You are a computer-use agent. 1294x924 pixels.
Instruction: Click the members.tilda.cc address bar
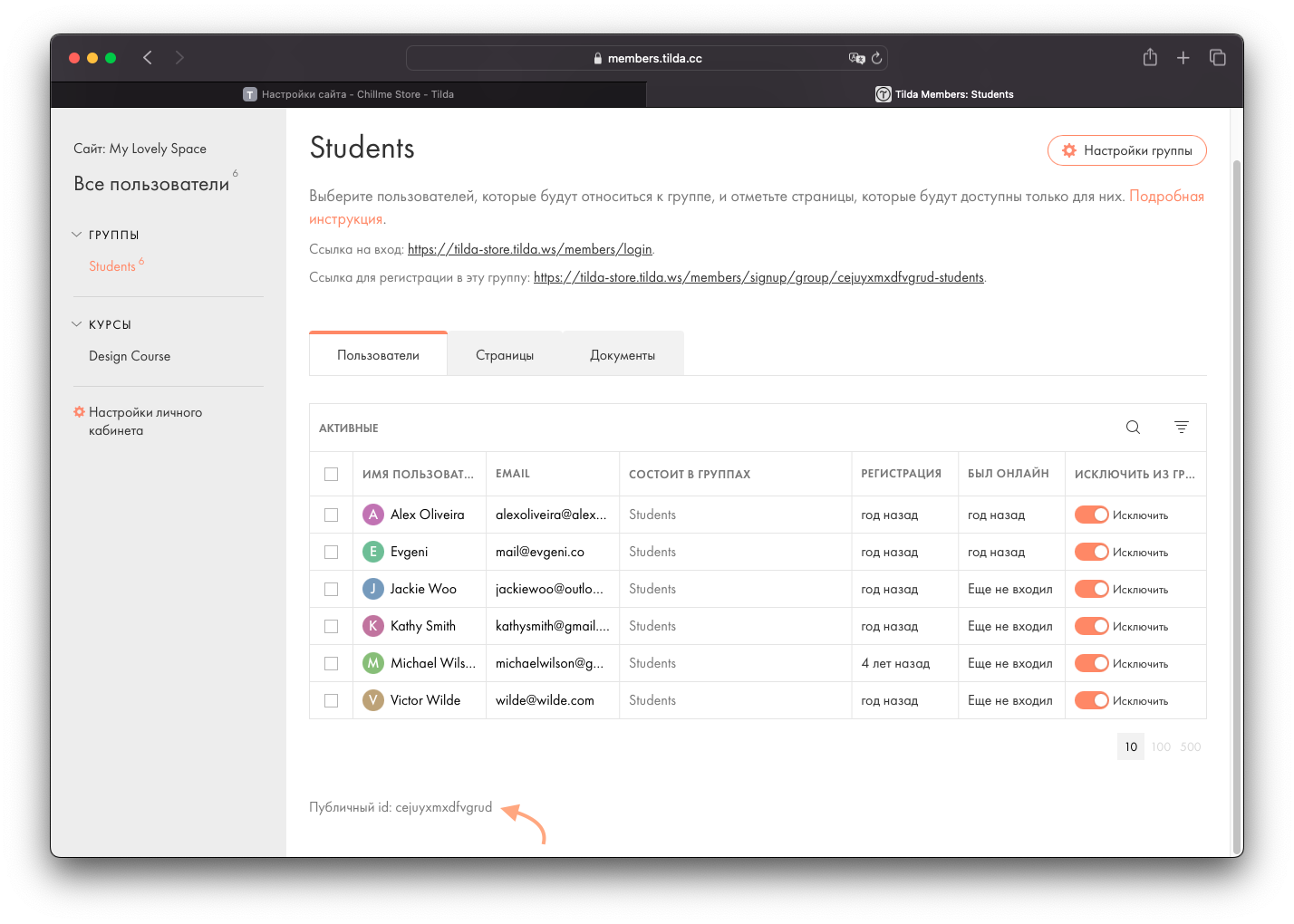[x=647, y=58]
